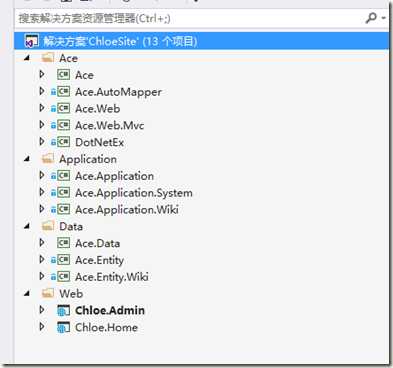Expand the Ace.AutoMapper project
Viewport: 393px width, 368px height.
point(42,91)
